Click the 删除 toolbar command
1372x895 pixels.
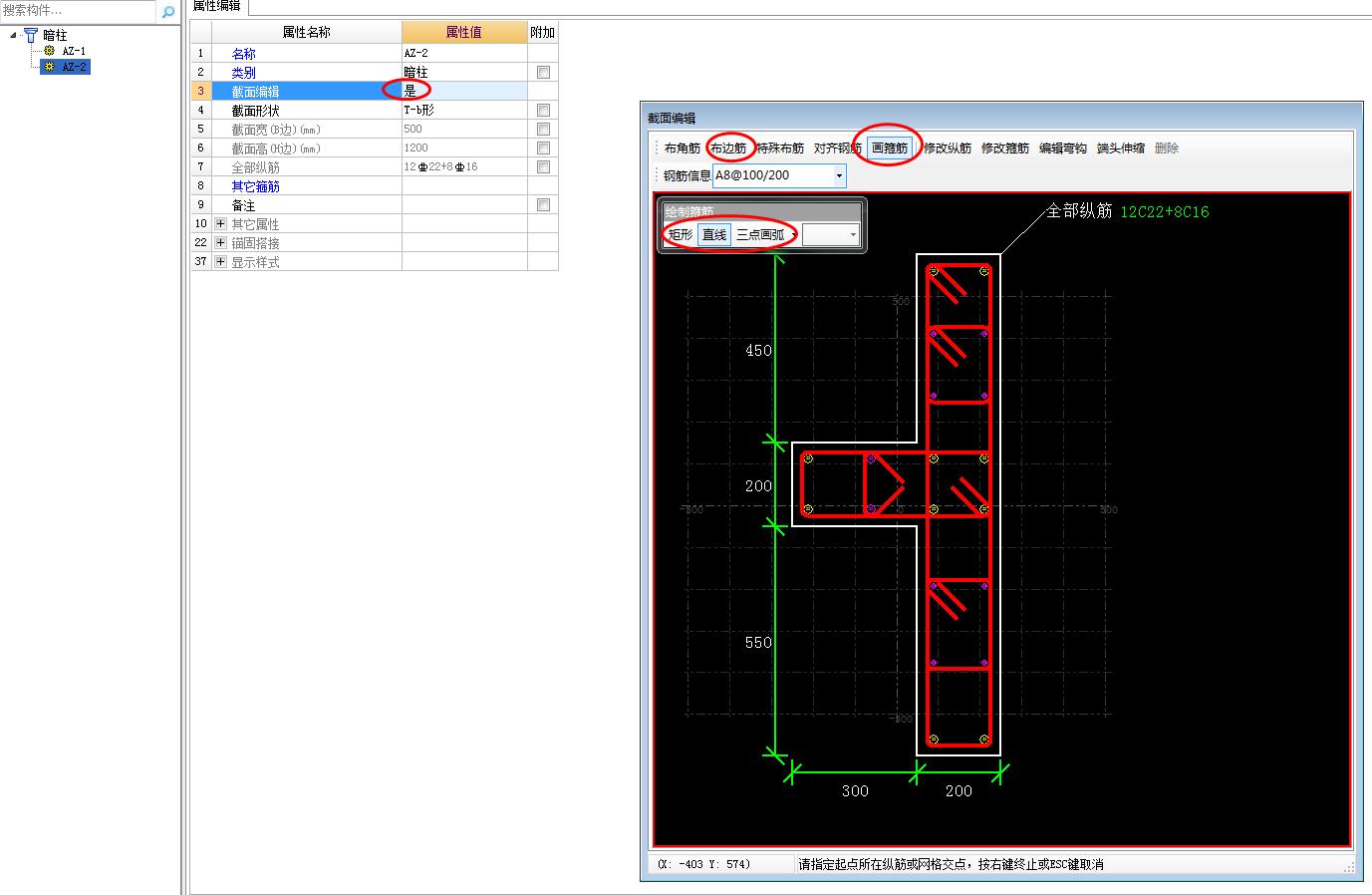click(1167, 149)
